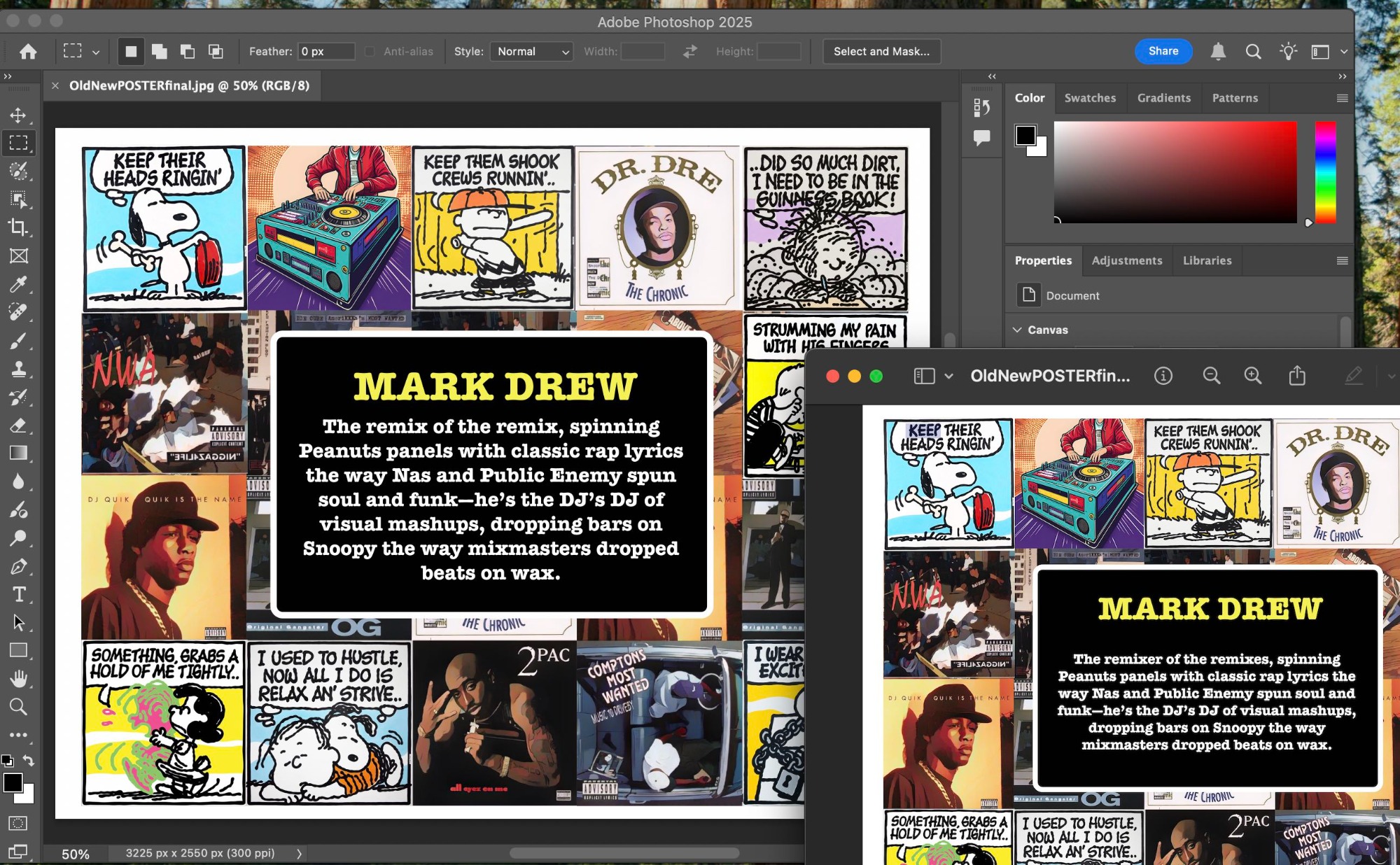The width and height of the screenshot is (1400, 865).
Task: Select the Object Selection tool
Action: click(18, 199)
